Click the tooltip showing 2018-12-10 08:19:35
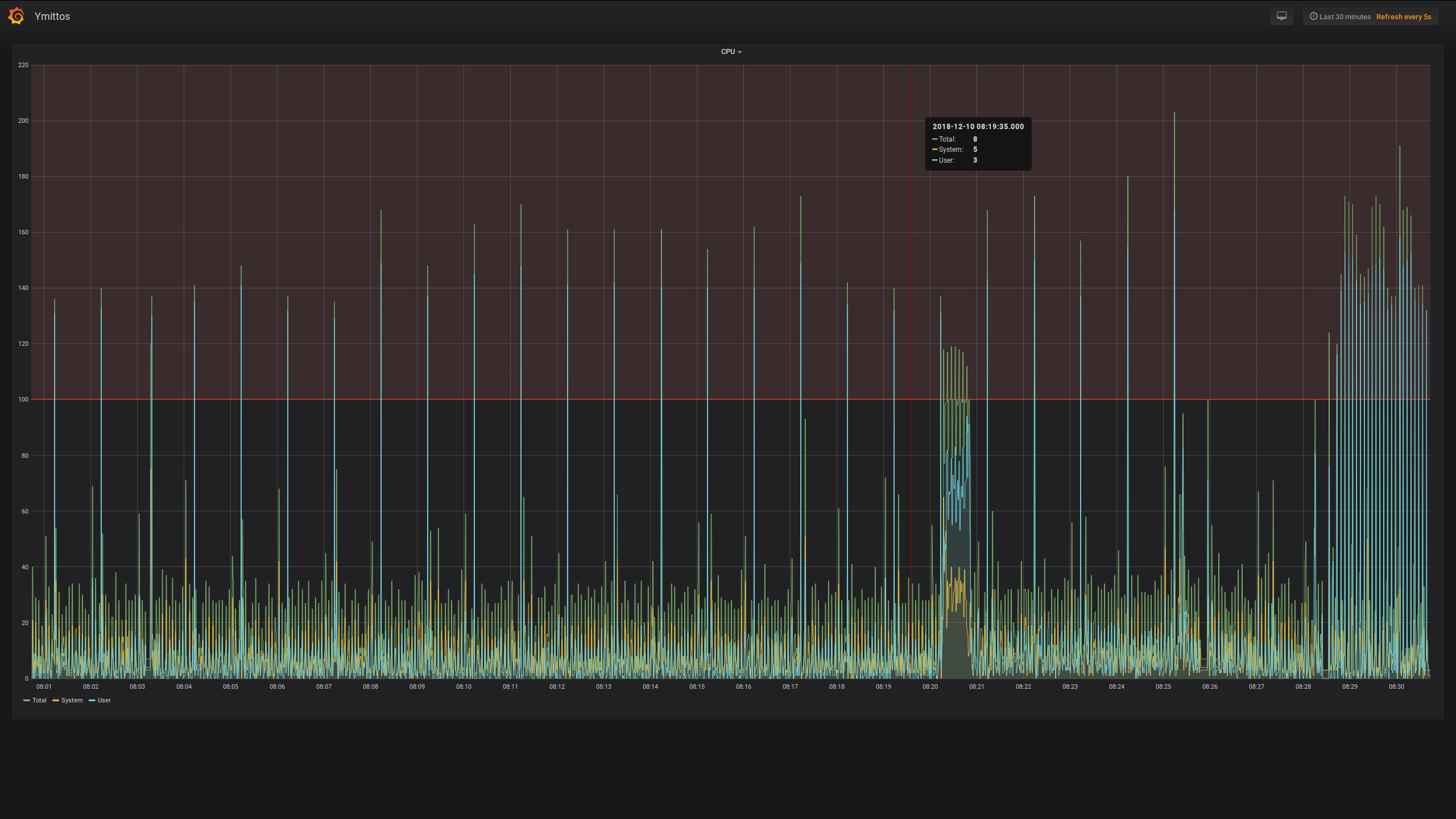The image size is (1456, 819). pyautogui.click(x=977, y=143)
